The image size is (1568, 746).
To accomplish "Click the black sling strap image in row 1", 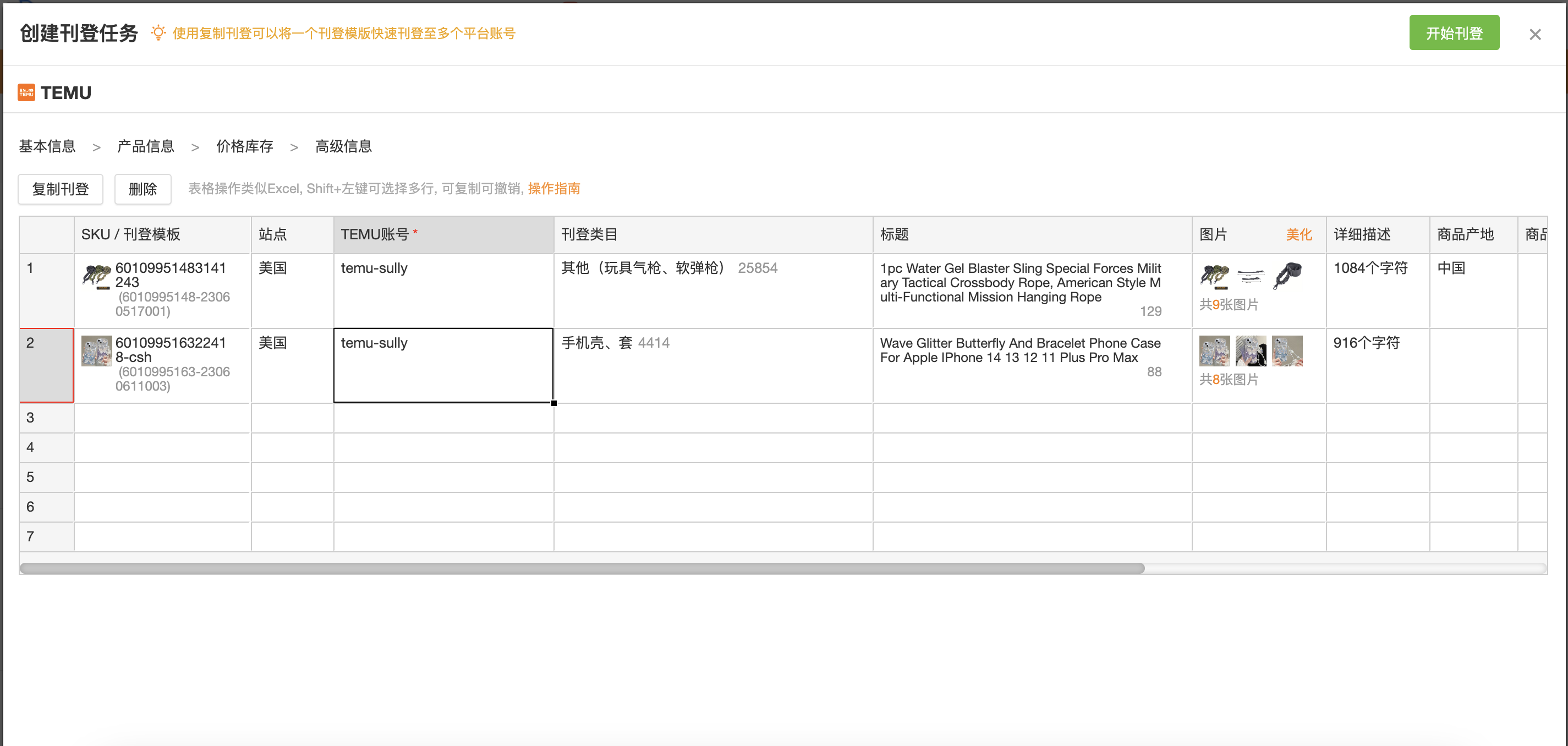I will pyautogui.click(x=1287, y=276).
